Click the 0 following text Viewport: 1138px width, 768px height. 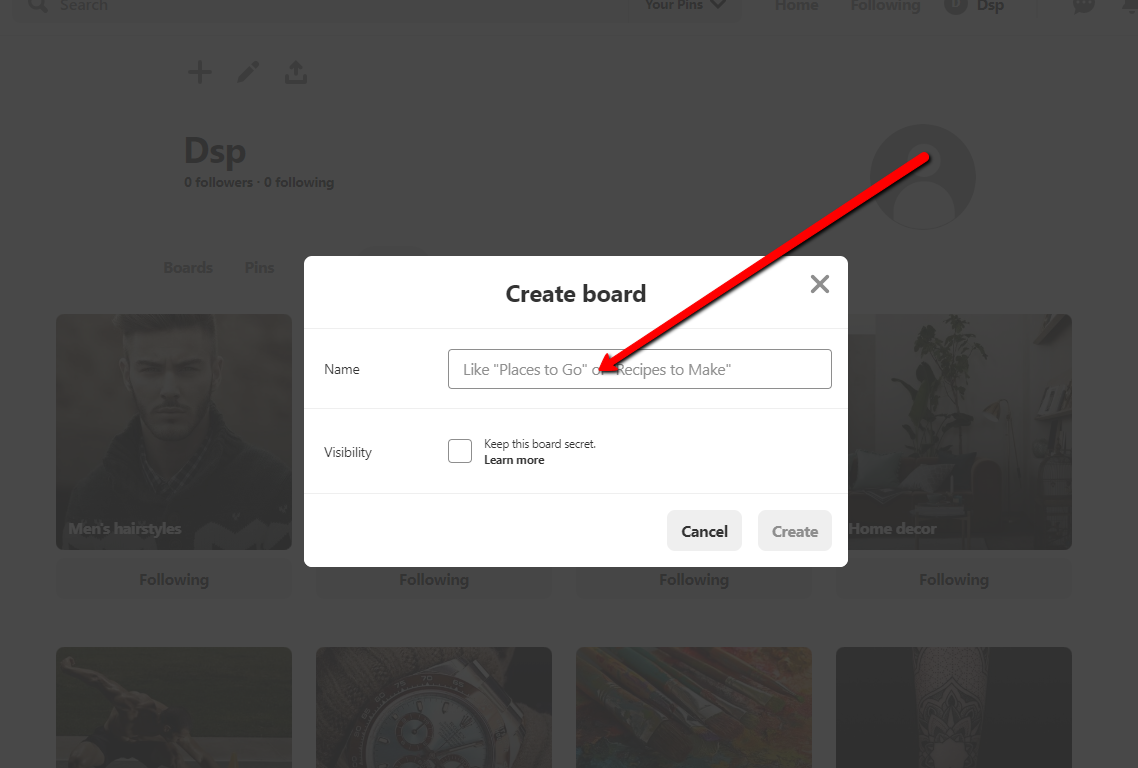coord(299,182)
